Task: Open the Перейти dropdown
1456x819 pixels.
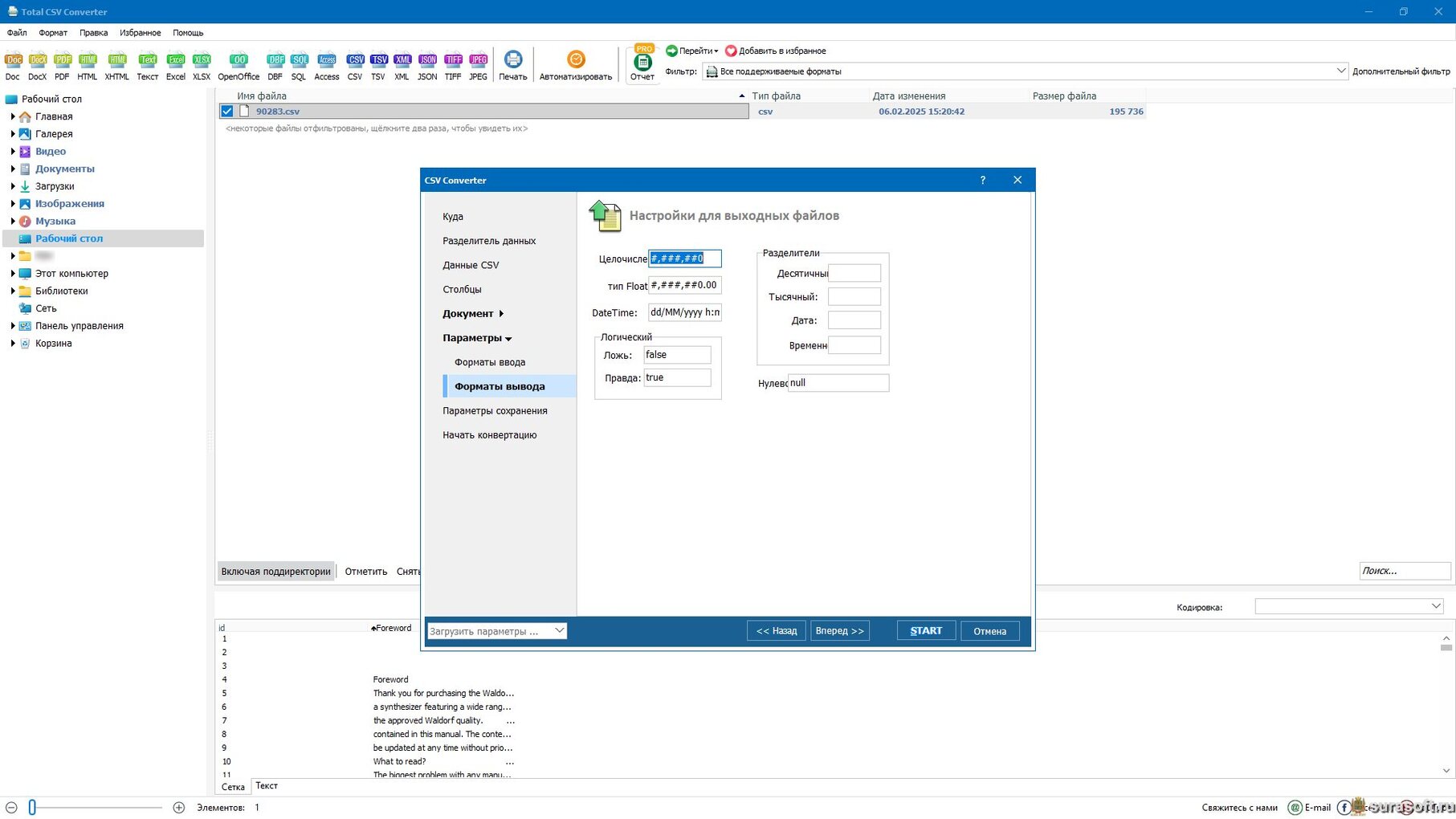Action: pos(692,51)
